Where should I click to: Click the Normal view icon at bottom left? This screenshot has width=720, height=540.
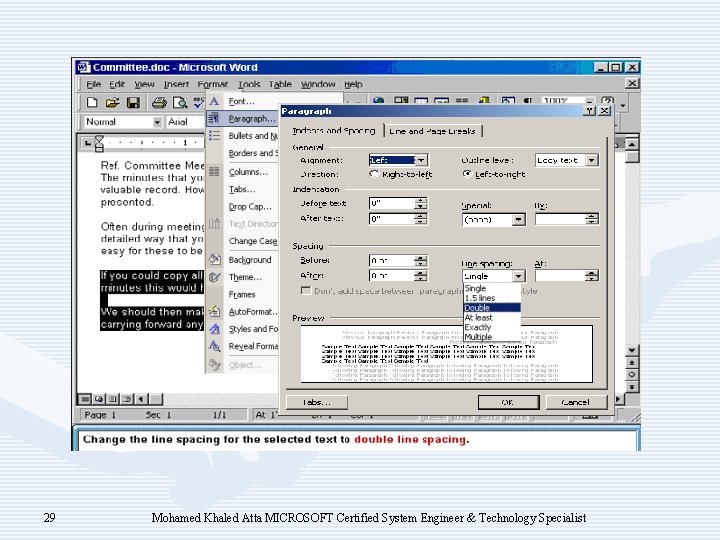[85, 399]
